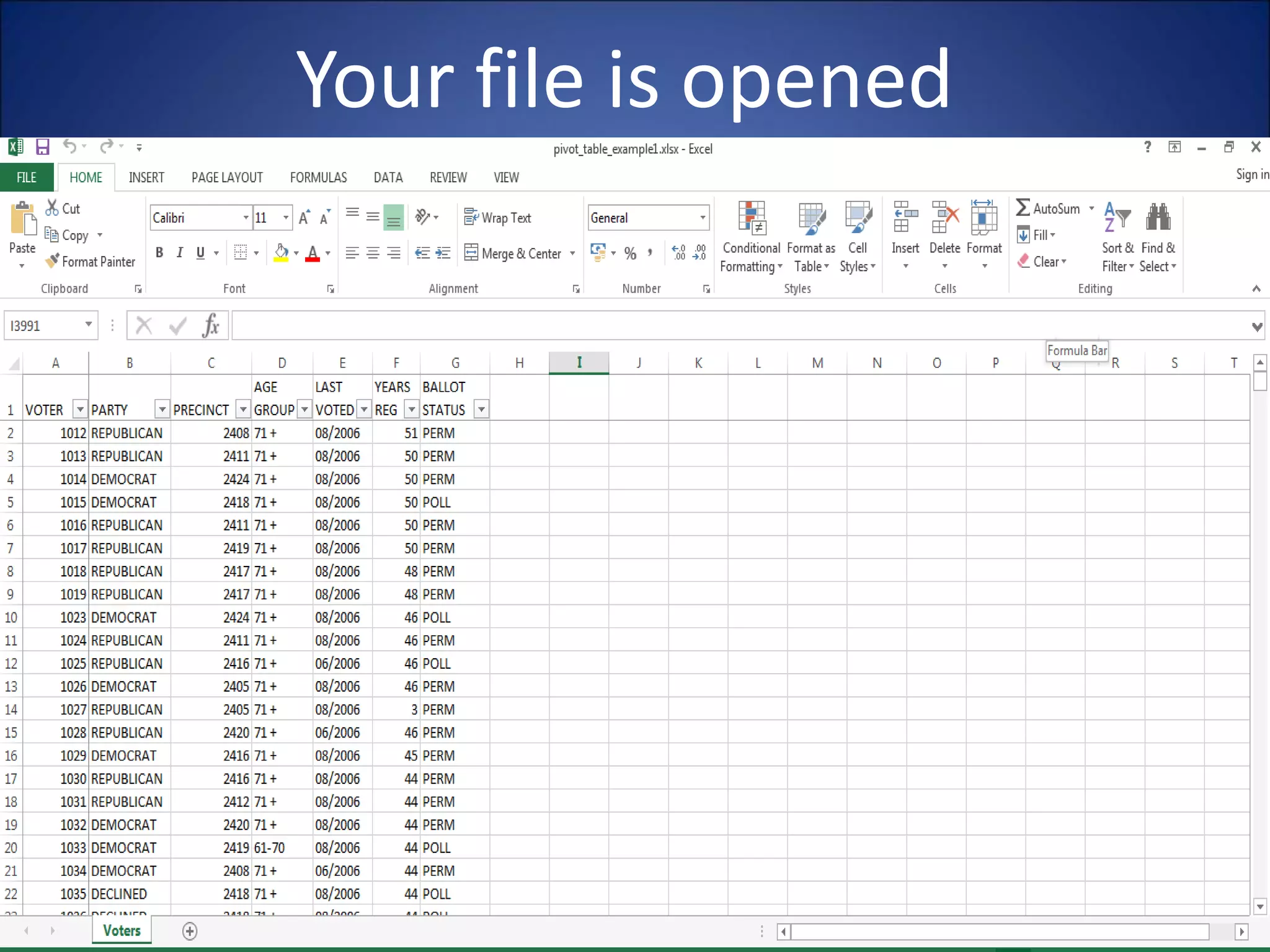This screenshot has height=952, width=1270.
Task: Select the Voters sheet tab
Action: click(122, 930)
